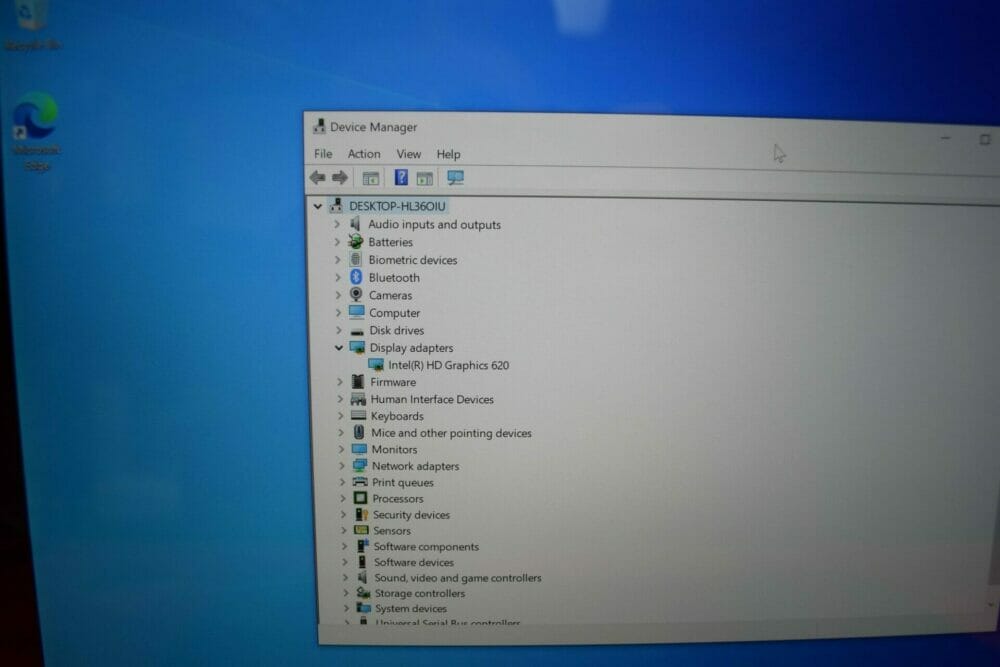Image resolution: width=1000 pixels, height=667 pixels.
Task: Expand the Batteries category
Action: point(337,242)
